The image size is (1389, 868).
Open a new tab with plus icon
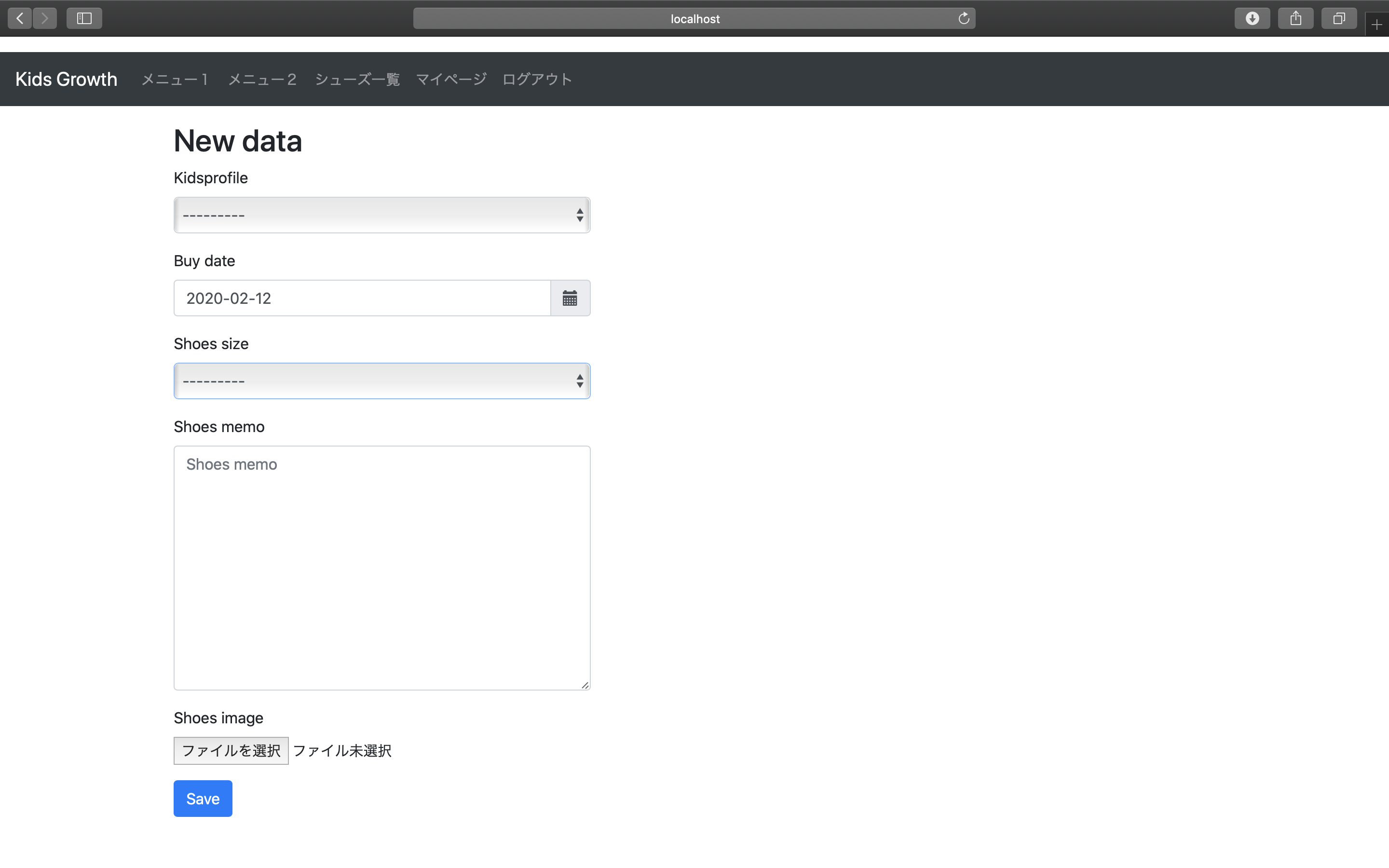[1376, 25]
